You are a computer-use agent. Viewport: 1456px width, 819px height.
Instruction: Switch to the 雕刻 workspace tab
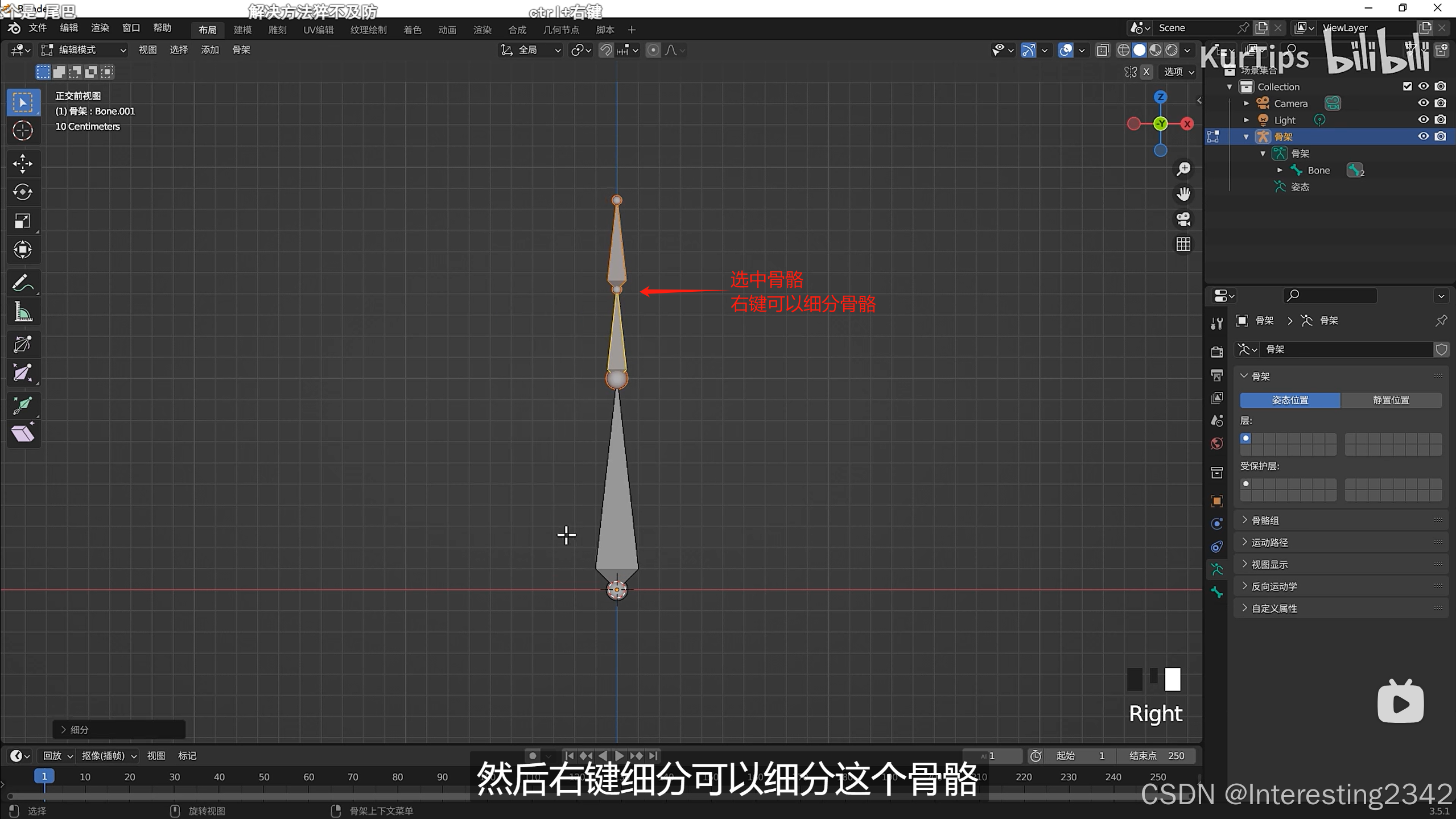click(277, 30)
